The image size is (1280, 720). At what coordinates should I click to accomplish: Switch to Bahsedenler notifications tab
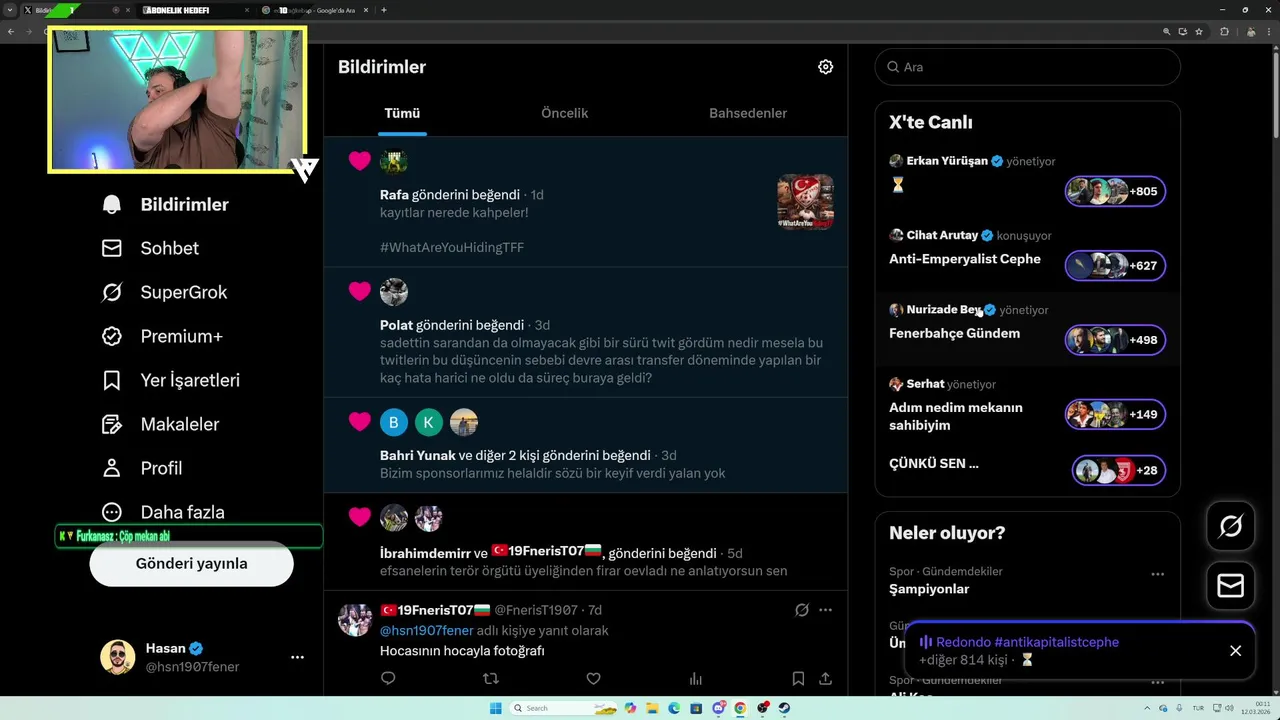(748, 113)
